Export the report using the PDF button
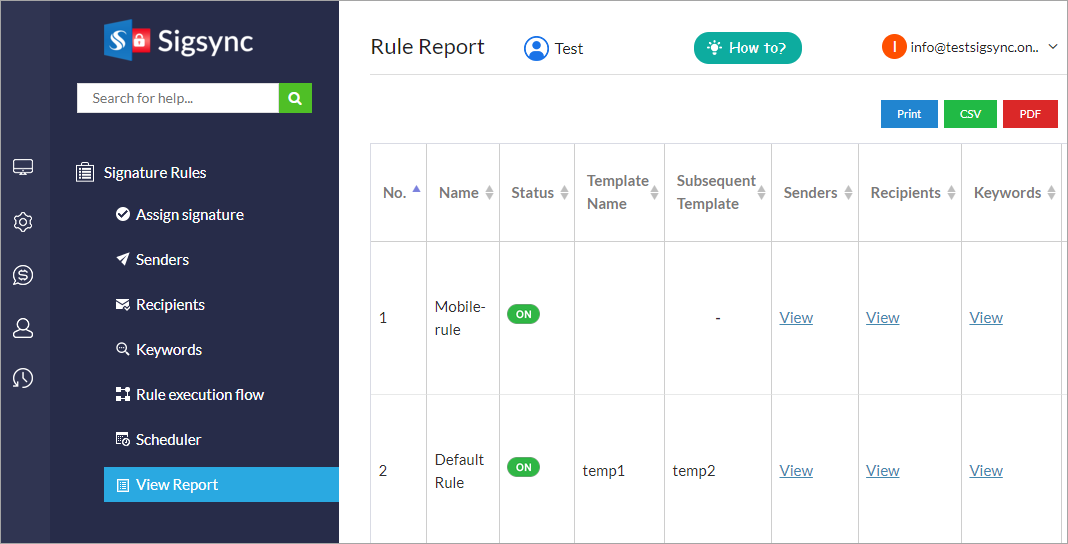 (x=1030, y=114)
